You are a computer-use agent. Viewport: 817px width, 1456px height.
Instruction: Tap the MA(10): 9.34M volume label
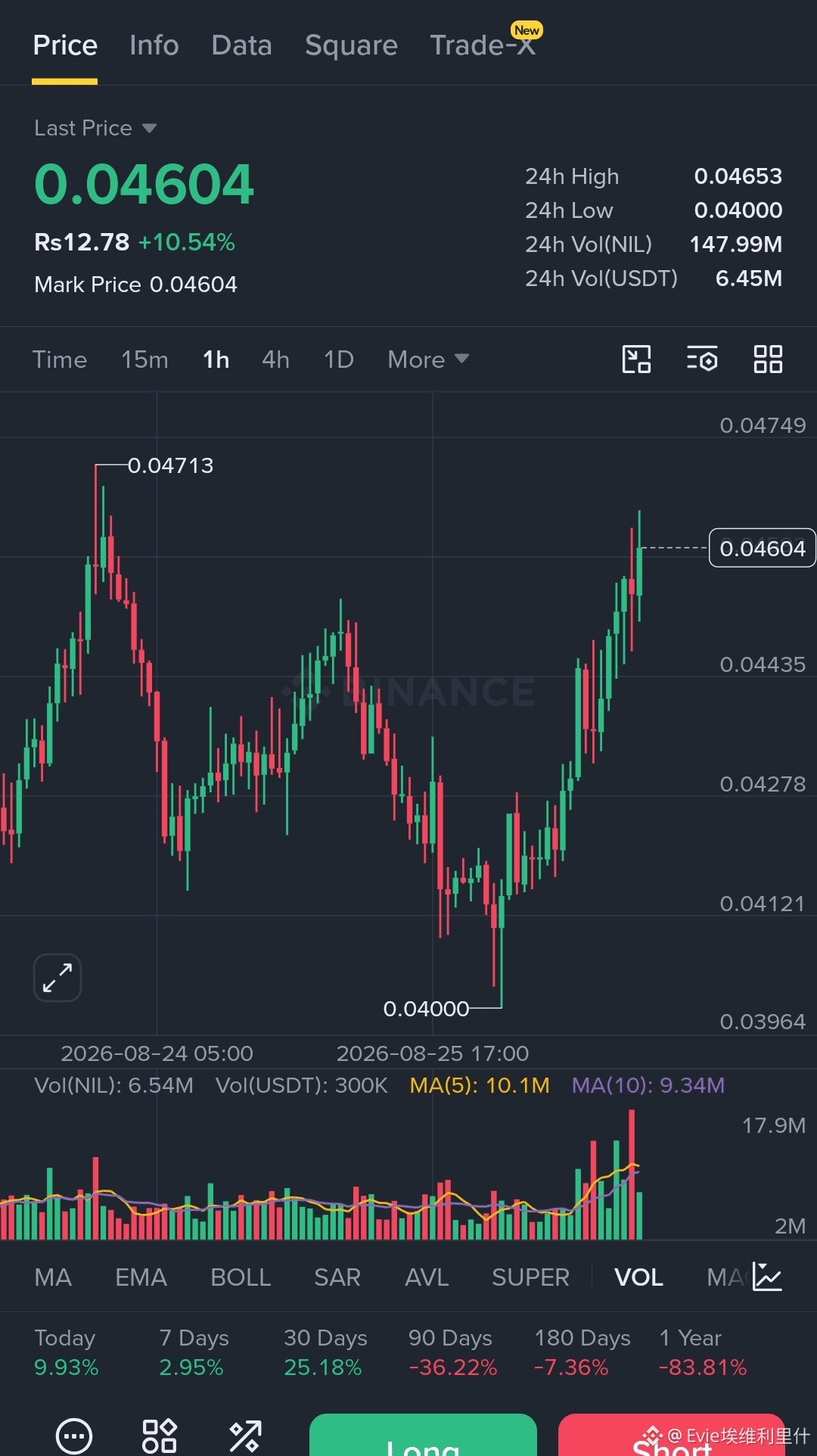(648, 1085)
